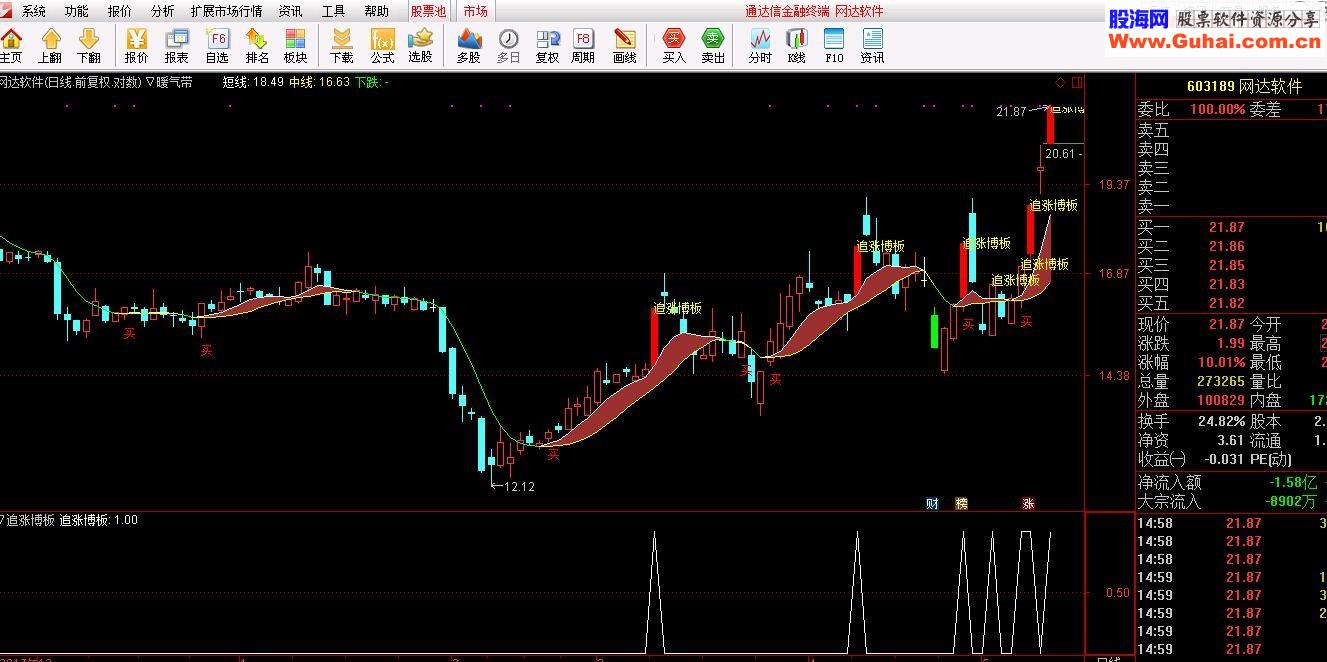The image size is (1327, 662).
Task: Select the 买一 bid row price 21.87
Action: coord(1226,228)
